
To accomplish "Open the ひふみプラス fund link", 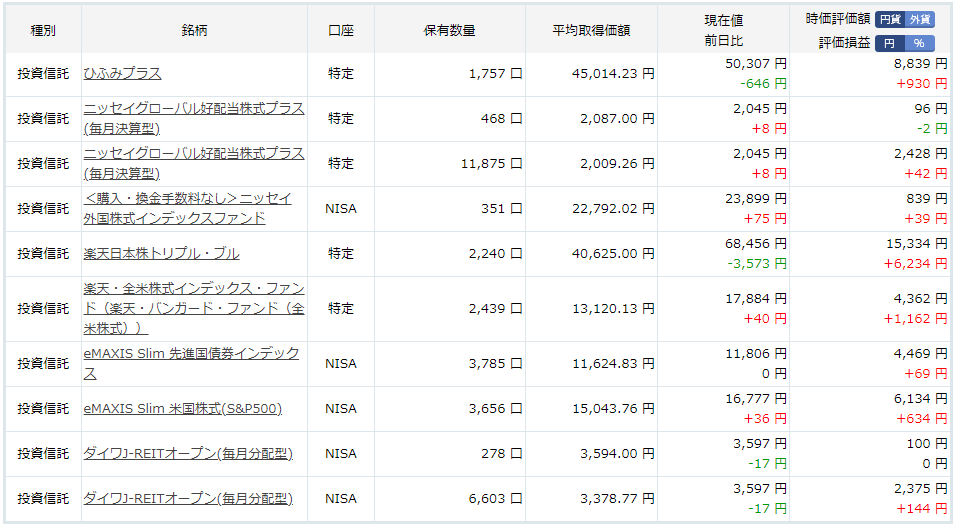I will pyautogui.click(x=123, y=74).
